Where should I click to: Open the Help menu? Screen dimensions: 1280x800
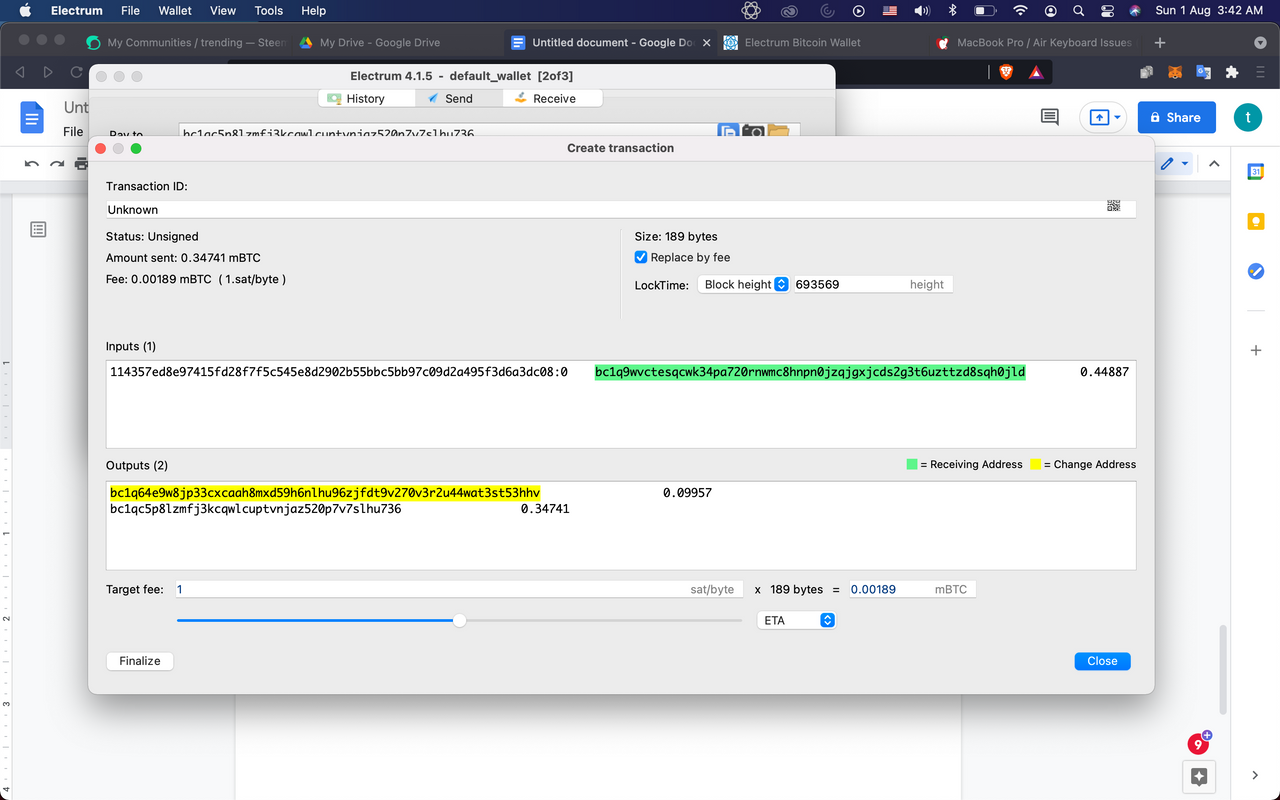click(x=314, y=10)
